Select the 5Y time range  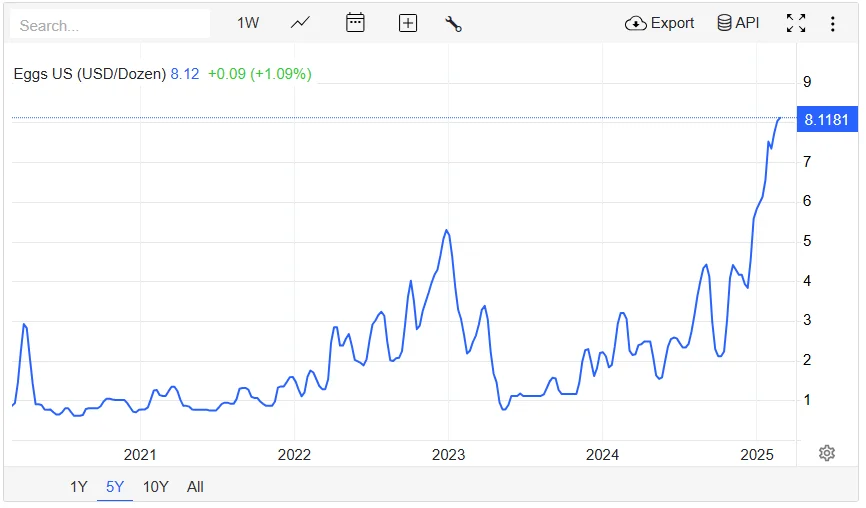click(x=115, y=487)
